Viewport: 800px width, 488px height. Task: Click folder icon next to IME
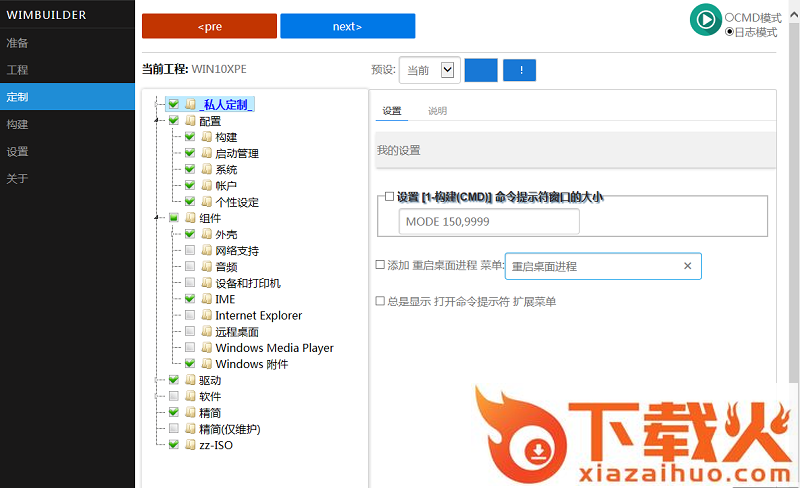[x=207, y=299]
